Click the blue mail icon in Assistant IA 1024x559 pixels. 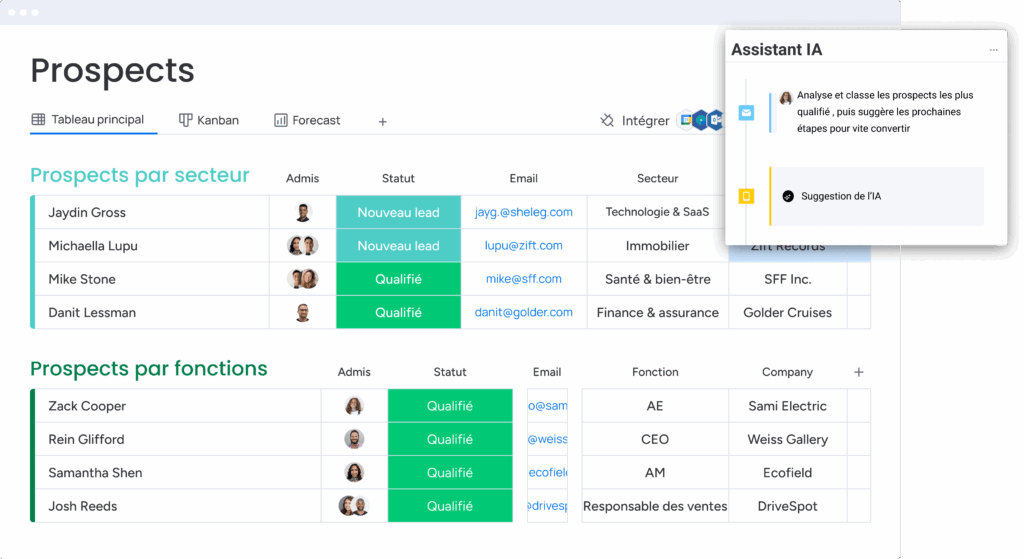[746, 113]
